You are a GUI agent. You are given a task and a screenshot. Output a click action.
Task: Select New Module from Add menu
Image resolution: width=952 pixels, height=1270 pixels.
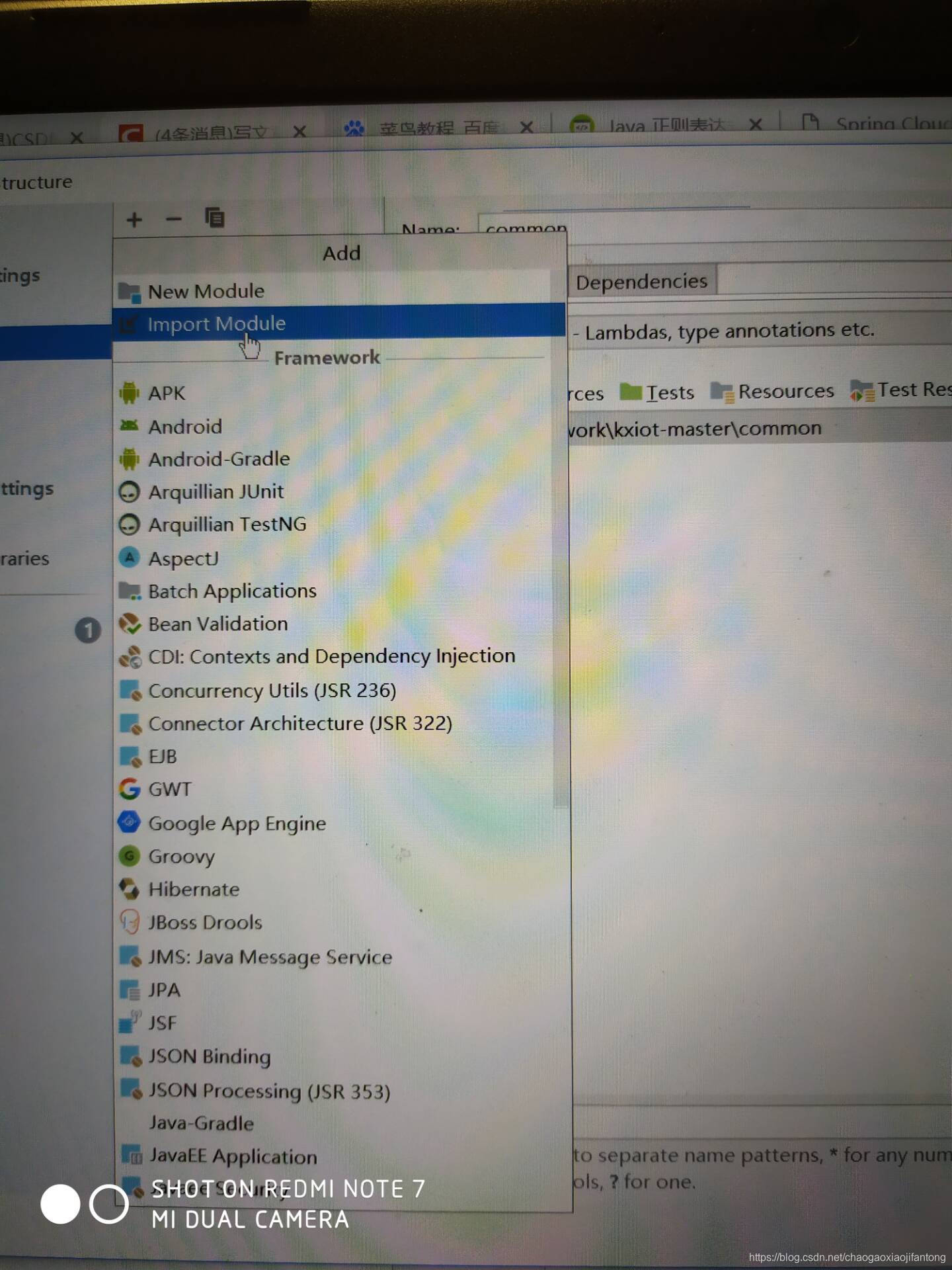click(331, 292)
